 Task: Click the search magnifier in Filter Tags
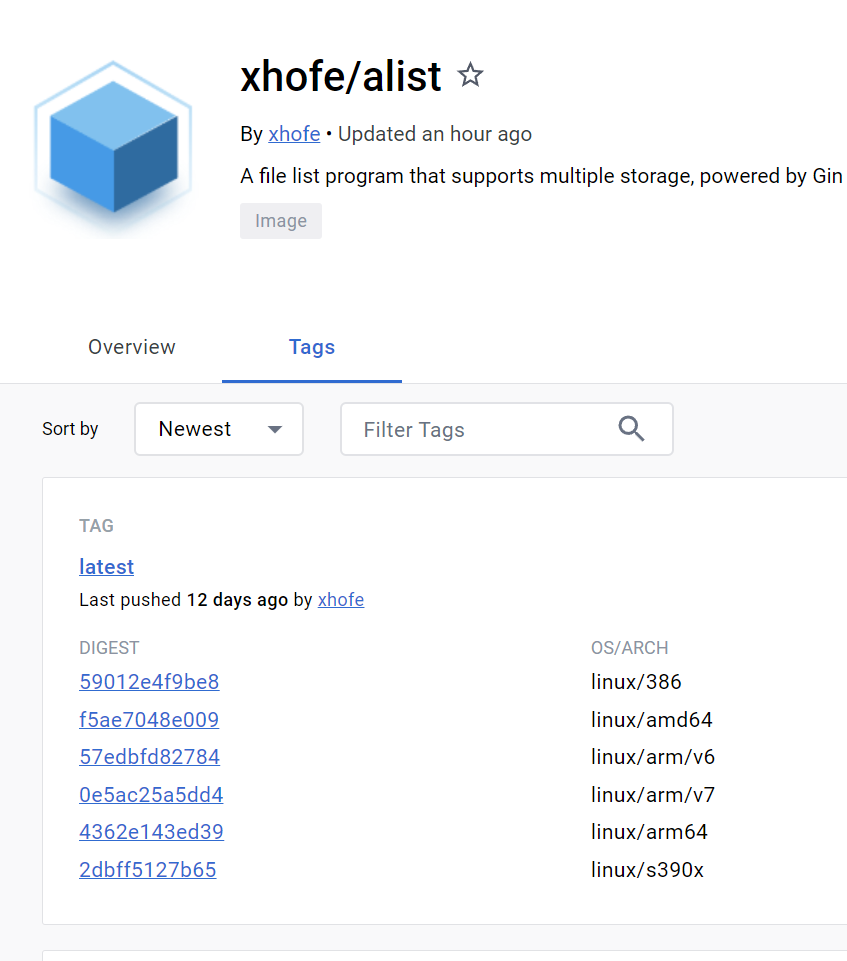631,428
